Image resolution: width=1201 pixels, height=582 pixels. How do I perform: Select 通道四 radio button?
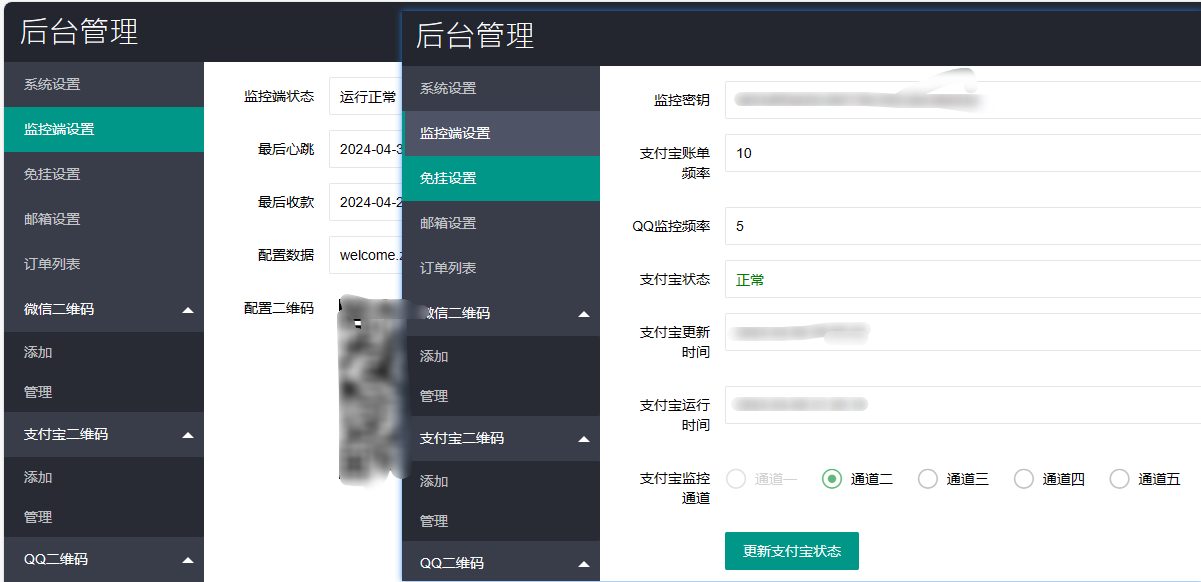coord(1023,479)
